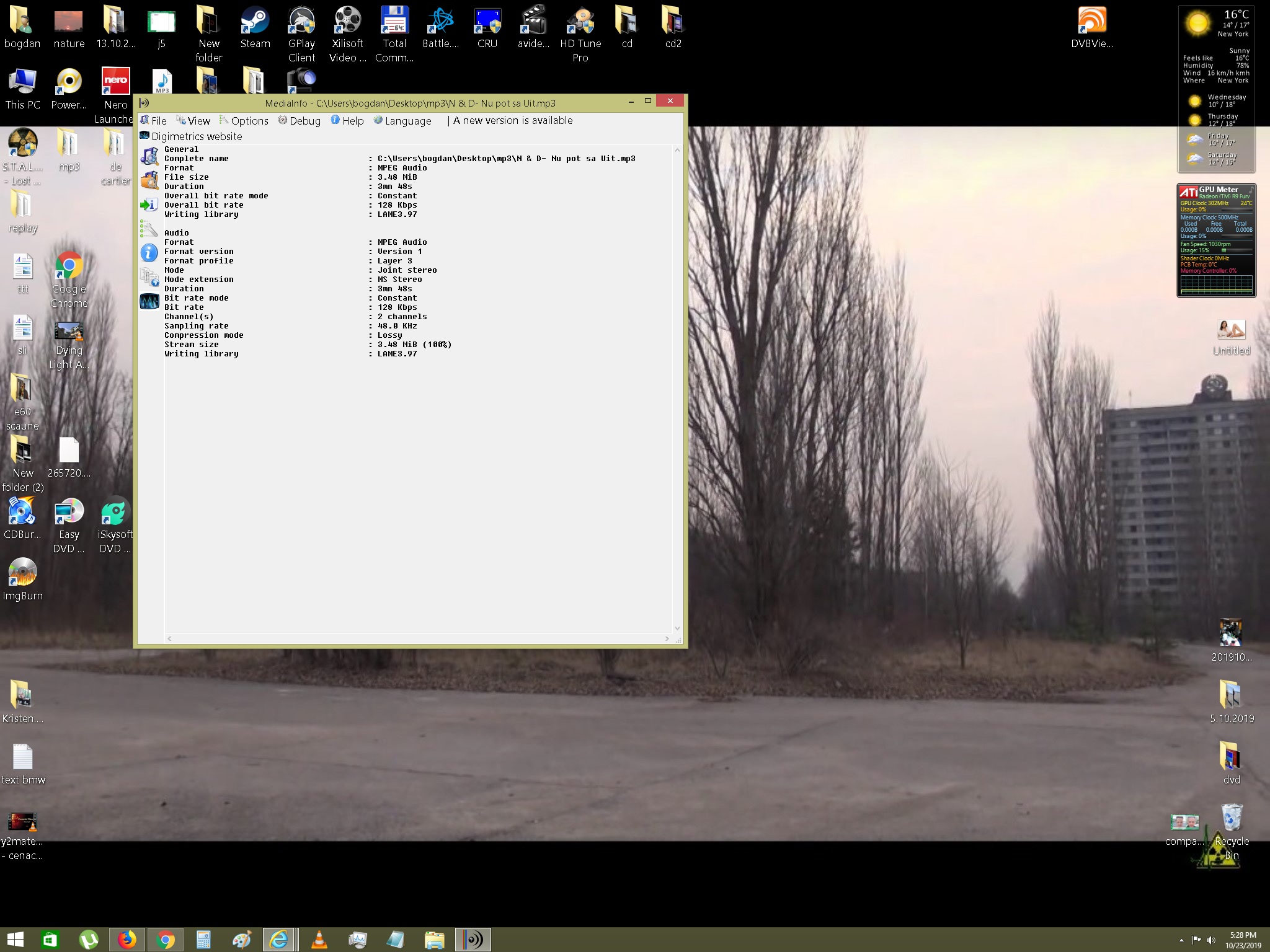Viewport: 1270px width, 952px height.
Task: Show hidden system tray icons
Action: point(1181,940)
